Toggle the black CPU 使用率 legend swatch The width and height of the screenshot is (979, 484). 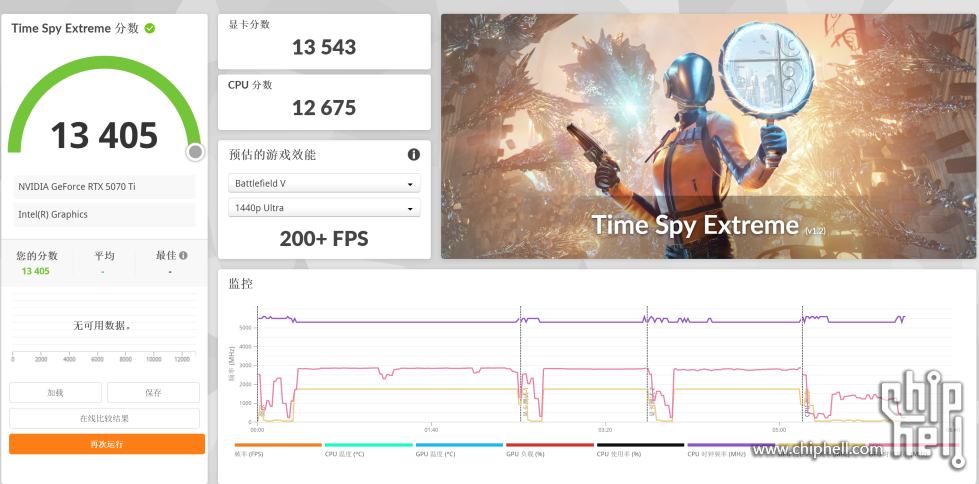[640, 445]
